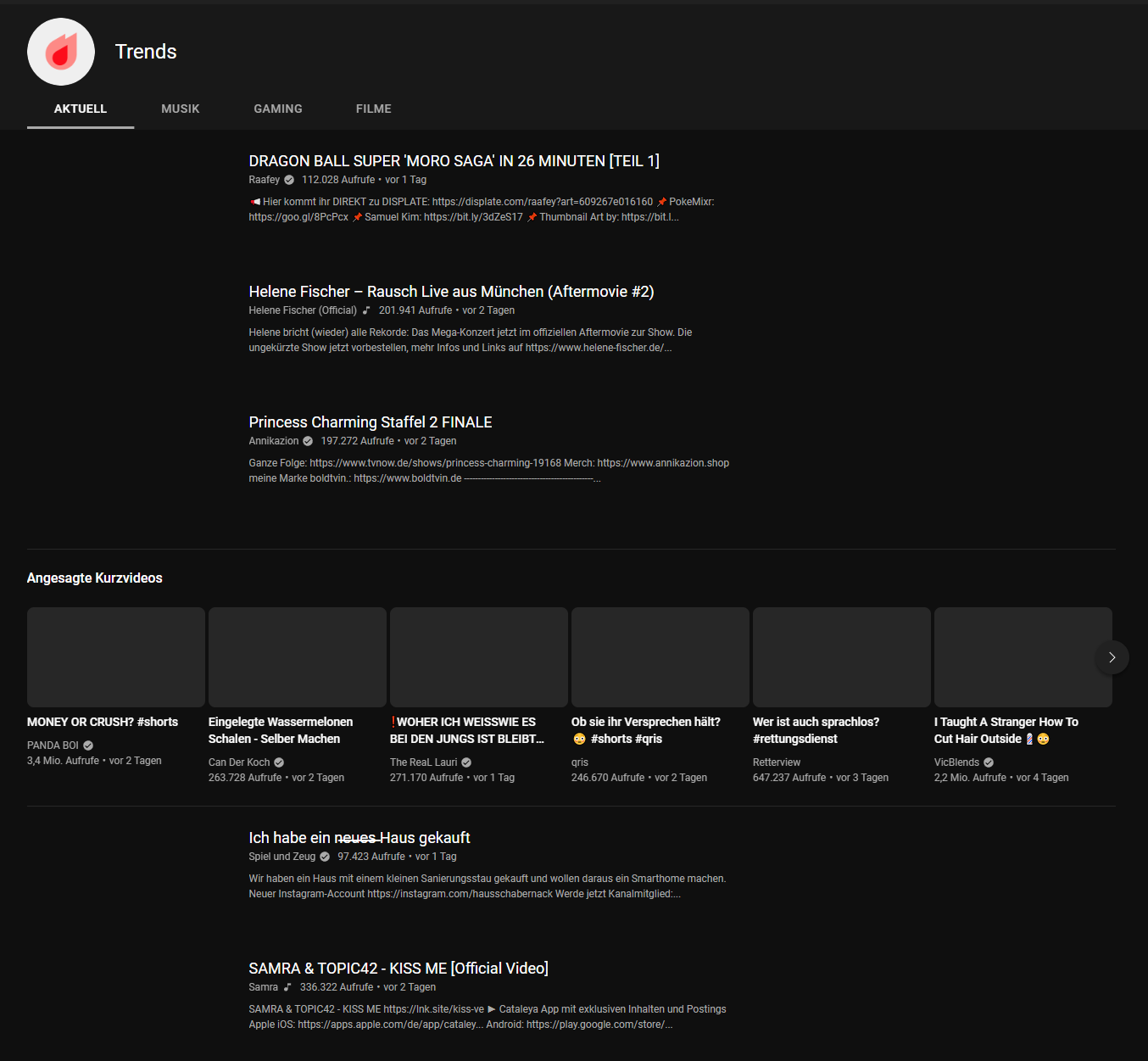1148x1061 pixels.
Task: Open verified badge next to Raafey
Action: (289, 180)
